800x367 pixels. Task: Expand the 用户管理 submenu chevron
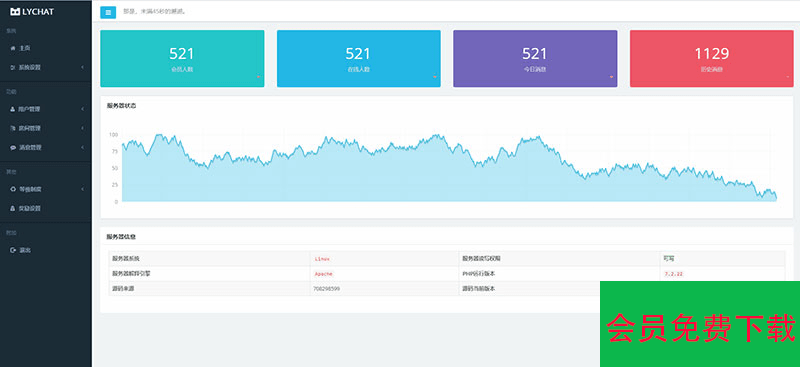coord(83,109)
